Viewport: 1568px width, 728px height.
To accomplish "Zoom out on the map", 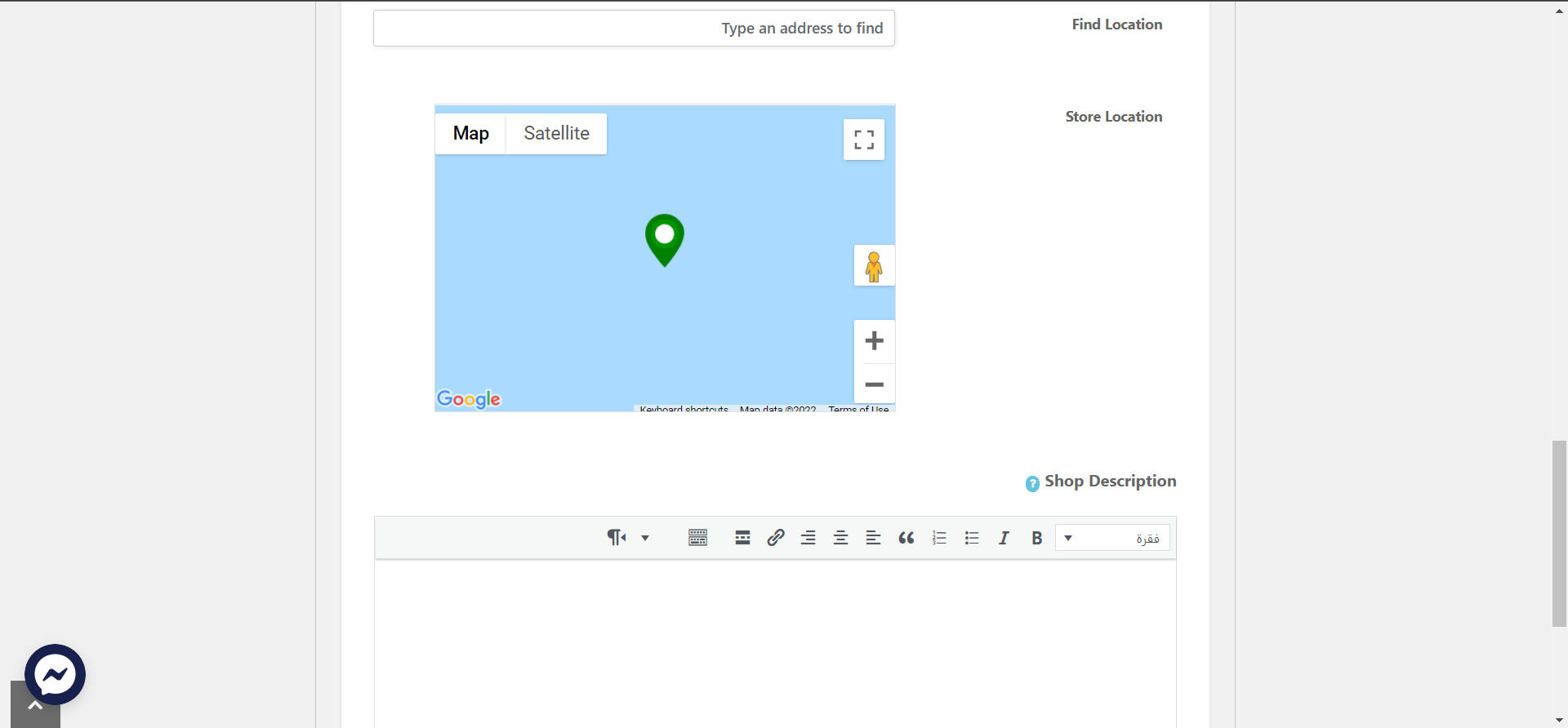I will pyautogui.click(x=874, y=384).
